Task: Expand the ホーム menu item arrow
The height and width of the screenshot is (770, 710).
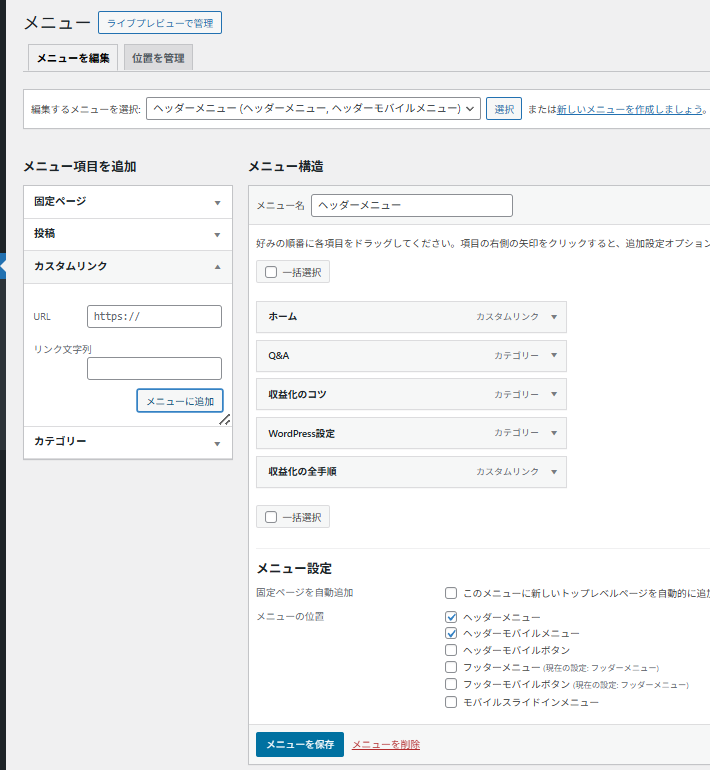Action: tap(553, 317)
